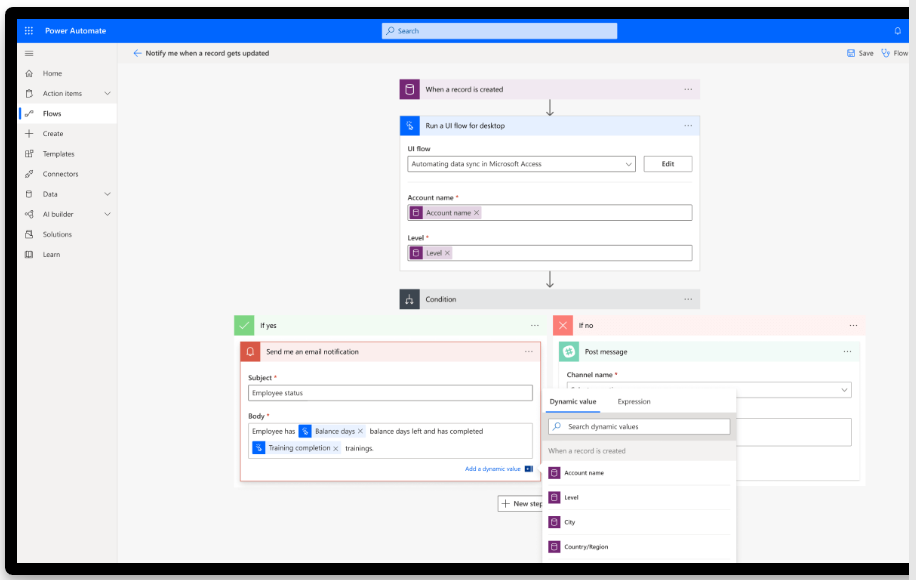Click the Create plus icon
Viewport: 916px width, 580px height.
(29, 134)
